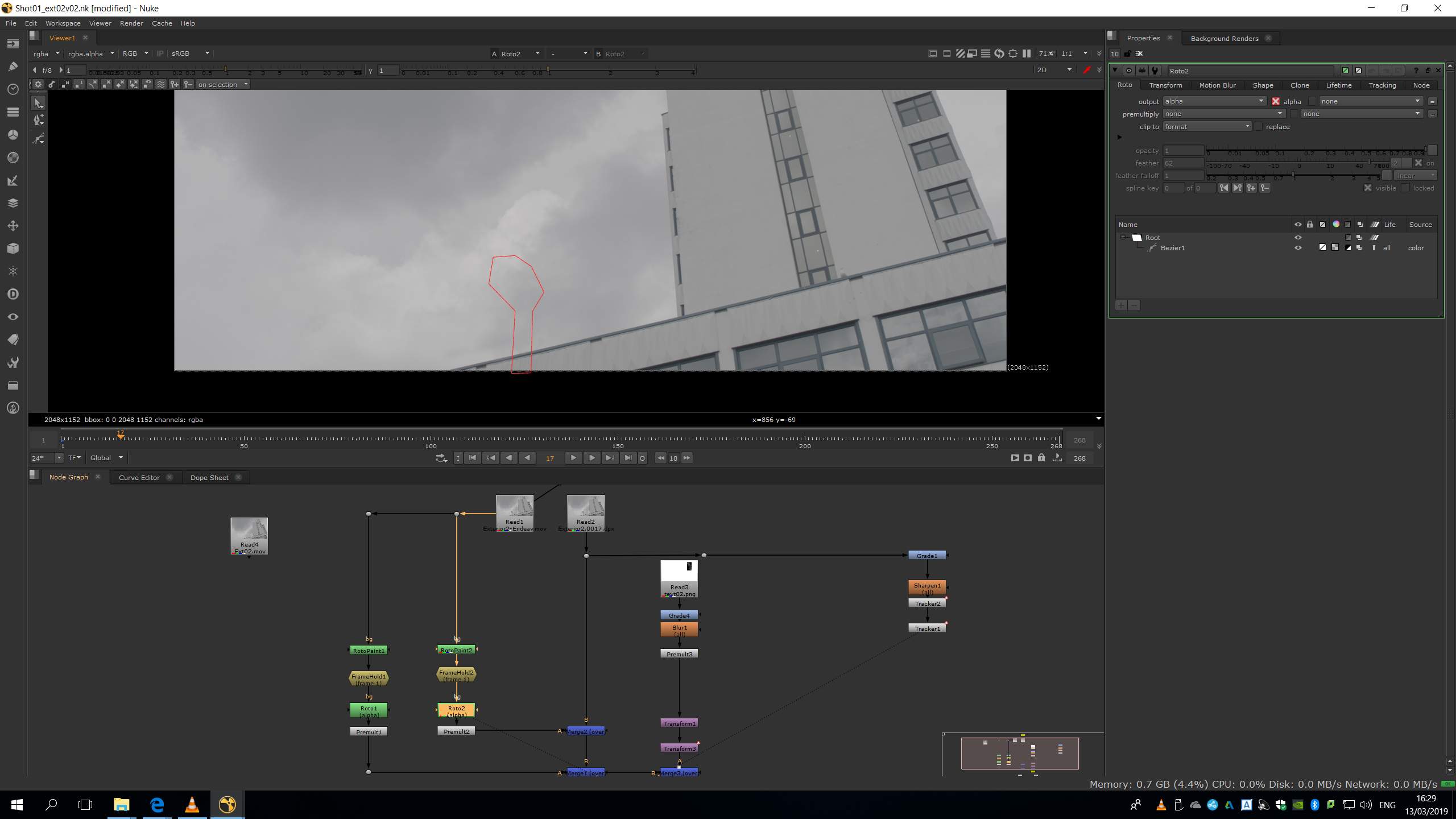Open the clip to format dropdown
1456x819 pixels.
(1207, 127)
